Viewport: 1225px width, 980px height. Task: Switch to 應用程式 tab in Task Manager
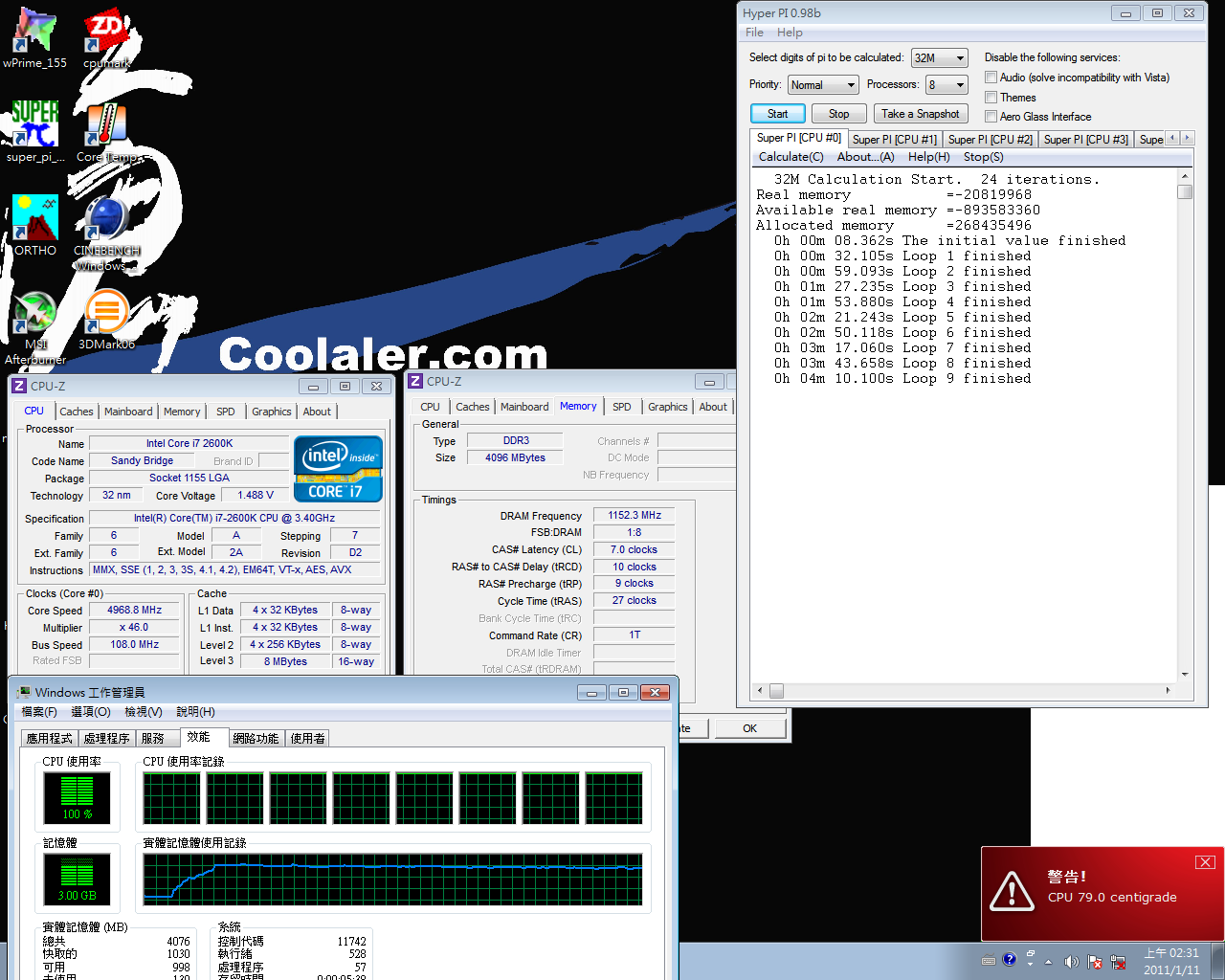(50, 739)
